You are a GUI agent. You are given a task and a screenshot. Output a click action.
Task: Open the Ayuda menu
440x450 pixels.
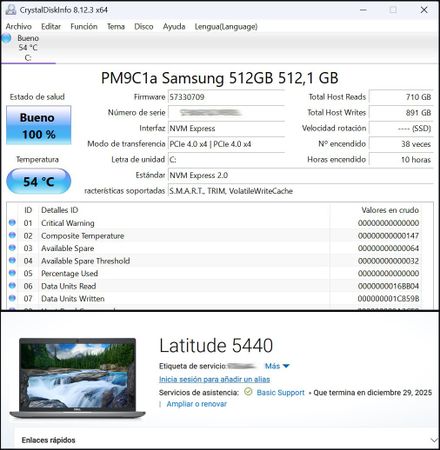click(174, 26)
